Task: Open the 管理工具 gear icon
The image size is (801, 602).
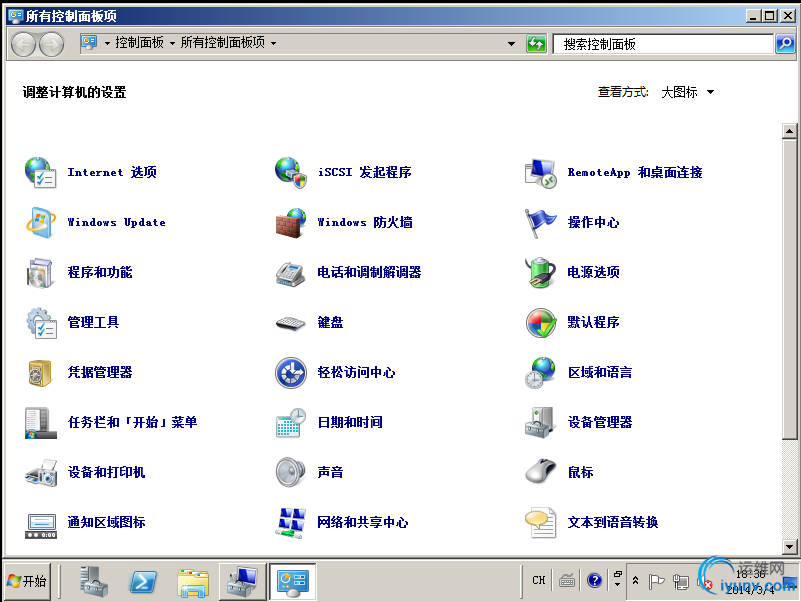Action: tap(40, 322)
